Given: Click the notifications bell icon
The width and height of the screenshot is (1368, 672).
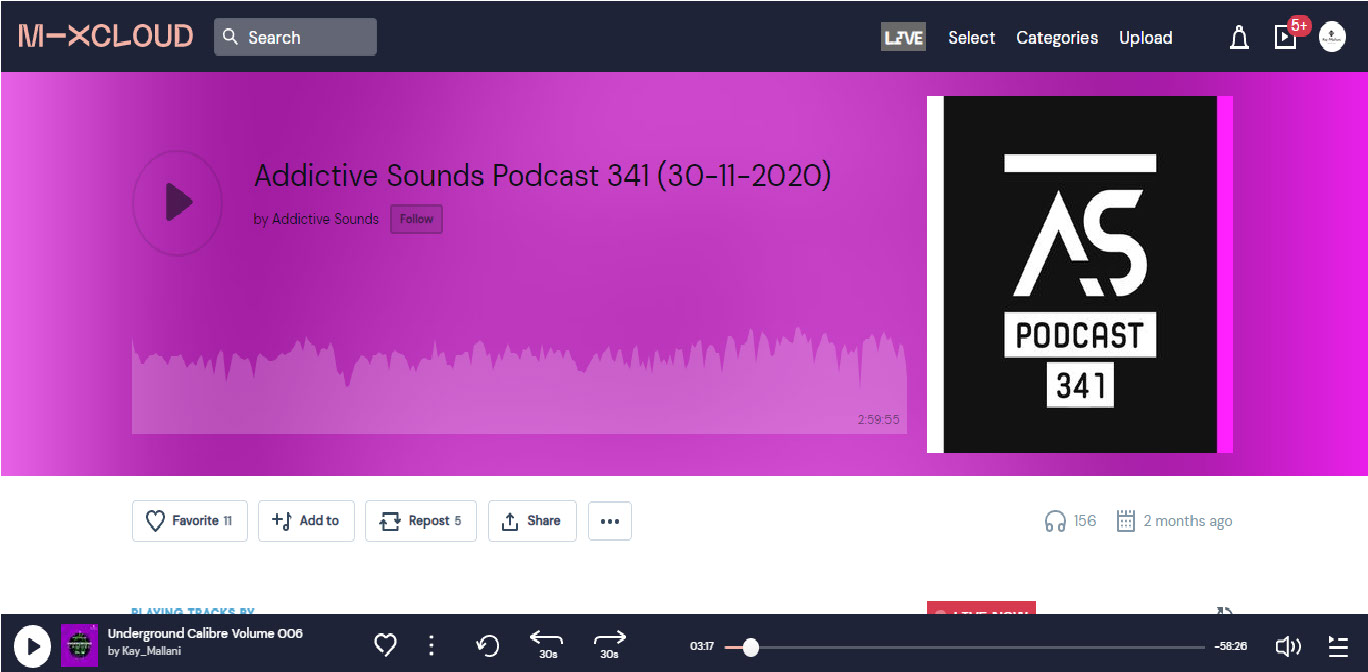Looking at the screenshot, I should [x=1239, y=38].
